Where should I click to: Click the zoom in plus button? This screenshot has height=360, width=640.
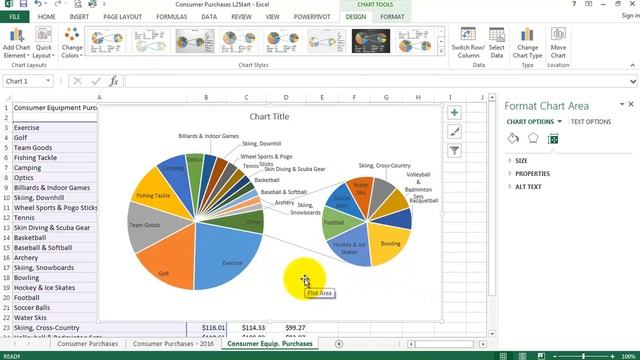point(612,356)
